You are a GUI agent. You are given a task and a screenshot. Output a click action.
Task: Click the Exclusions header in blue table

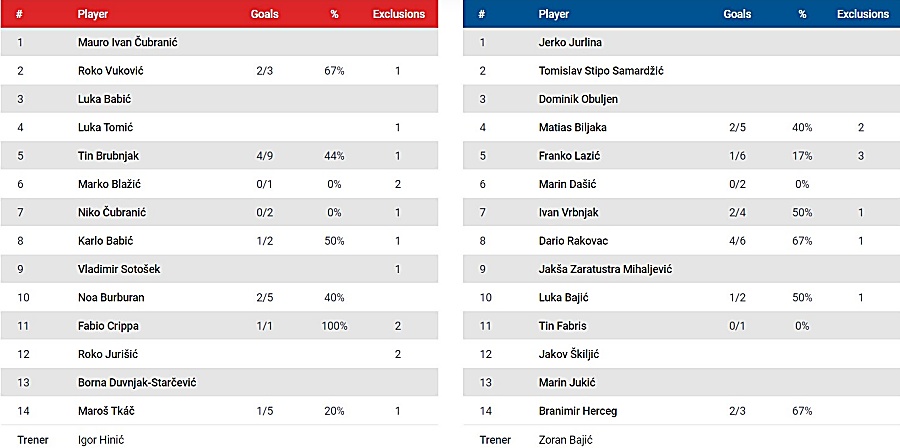click(863, 14)
